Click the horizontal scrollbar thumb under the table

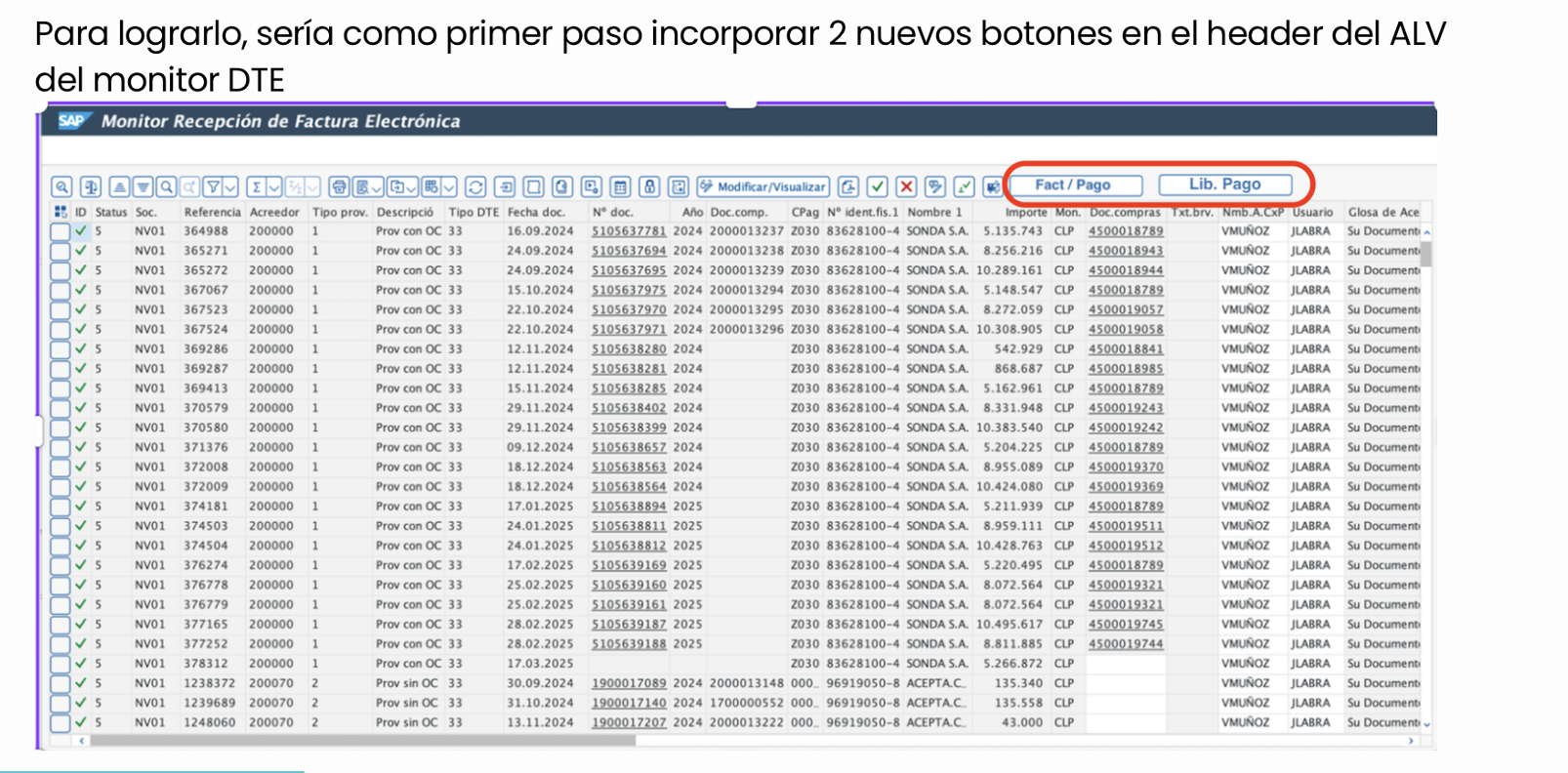click(x=362, y=741)
